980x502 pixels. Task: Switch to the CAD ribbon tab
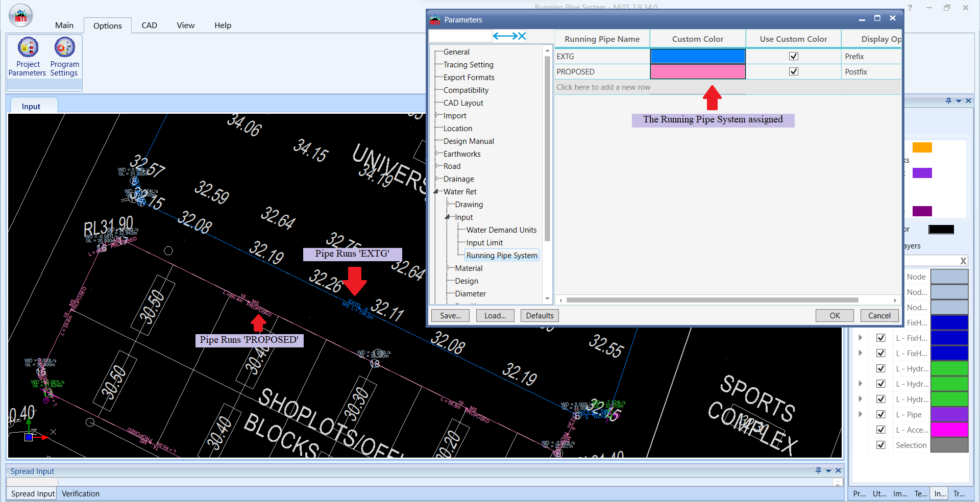[149, 25]
